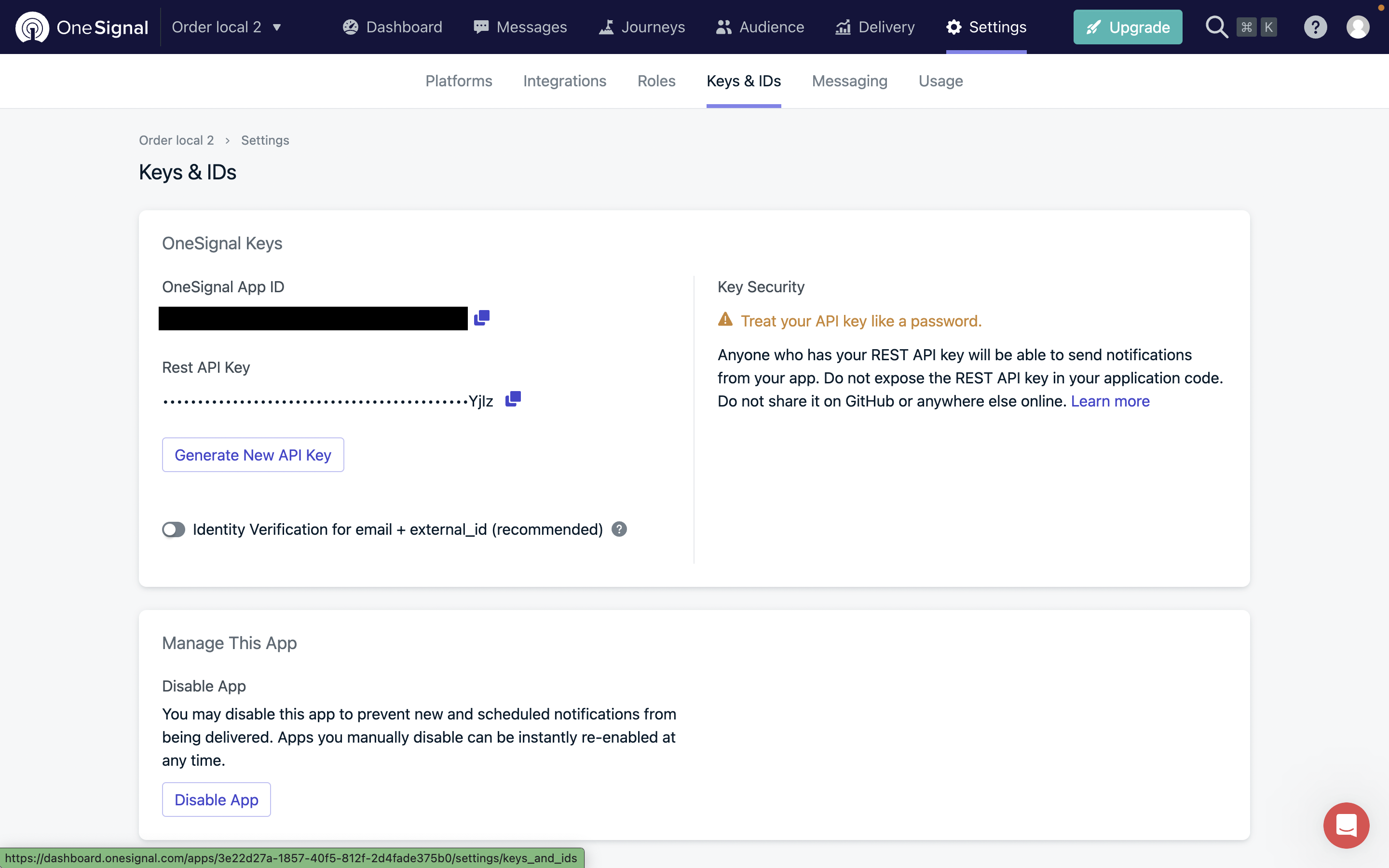The height and width of the screenshot is (868, 1389).
Task: Click the Journeys icon
Action: tap(606, 27)
